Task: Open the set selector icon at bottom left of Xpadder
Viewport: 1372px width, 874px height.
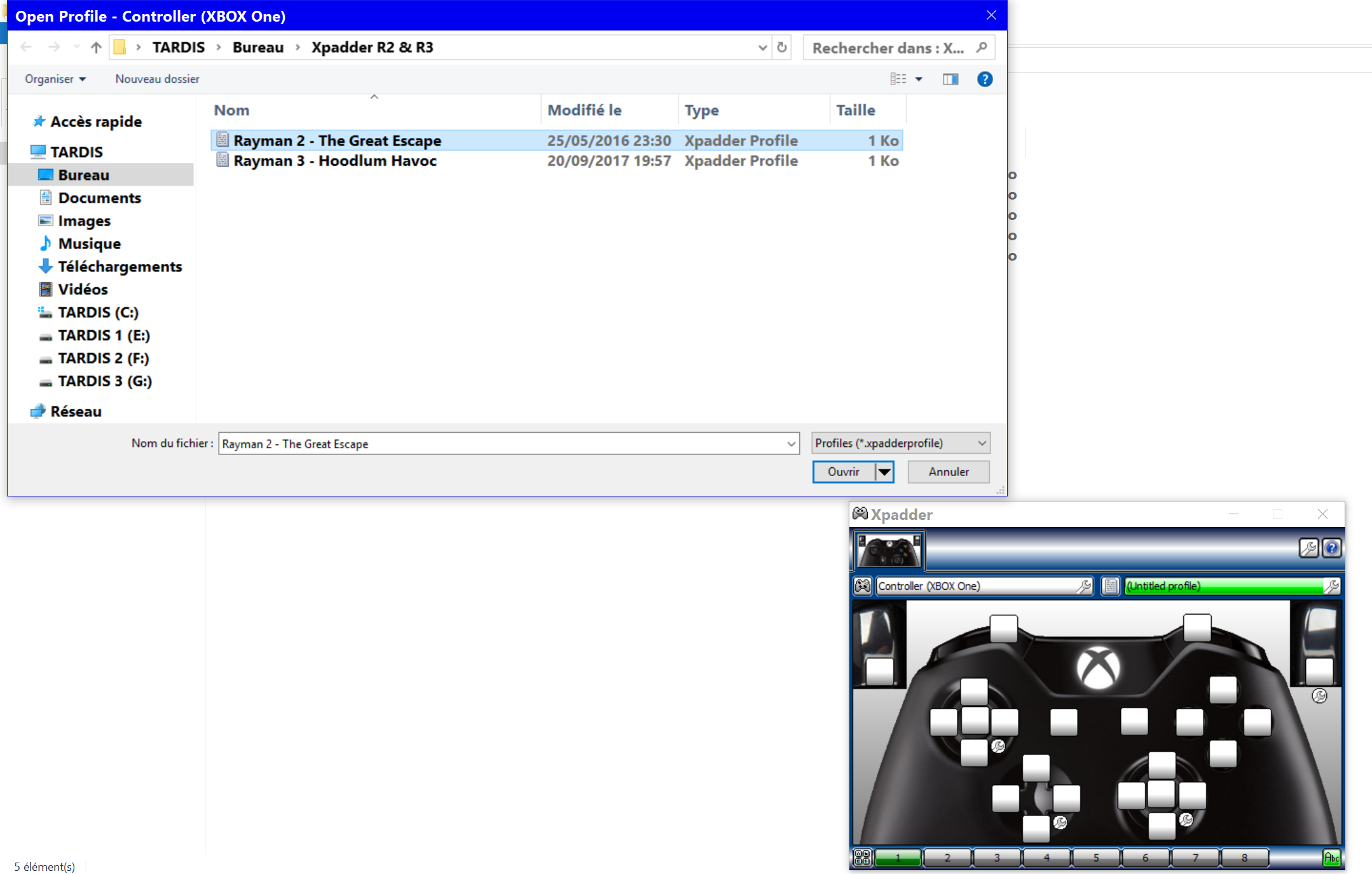Action: [863, 858]
